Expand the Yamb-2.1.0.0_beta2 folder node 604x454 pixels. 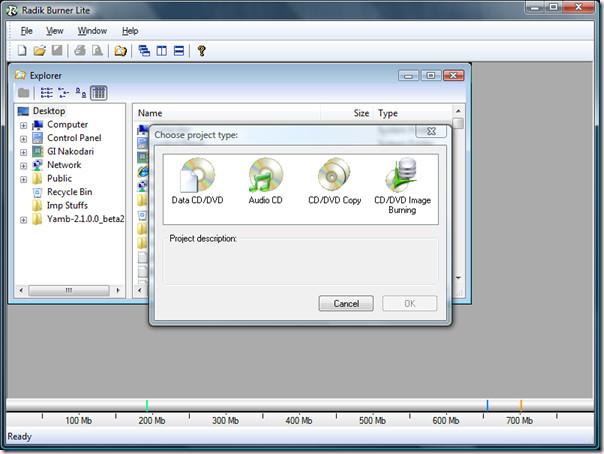point(23,219)
